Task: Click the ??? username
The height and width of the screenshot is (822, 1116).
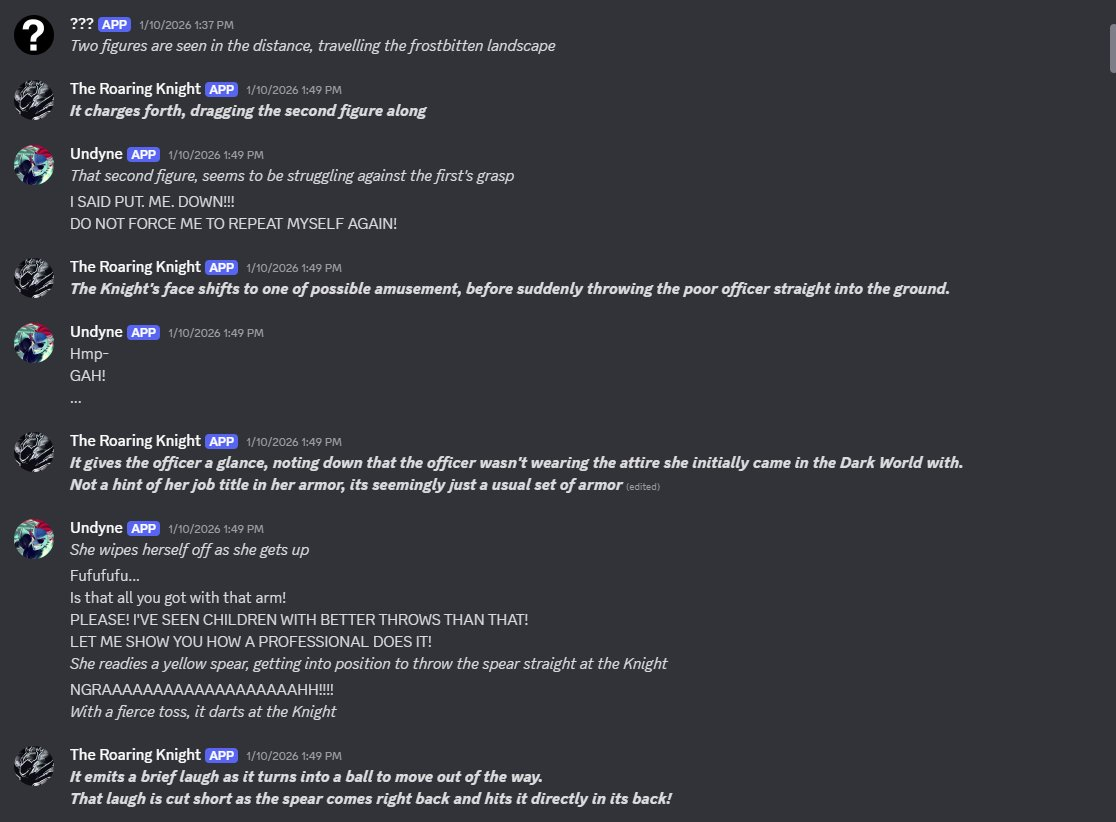Action: [x=81, y=24]
